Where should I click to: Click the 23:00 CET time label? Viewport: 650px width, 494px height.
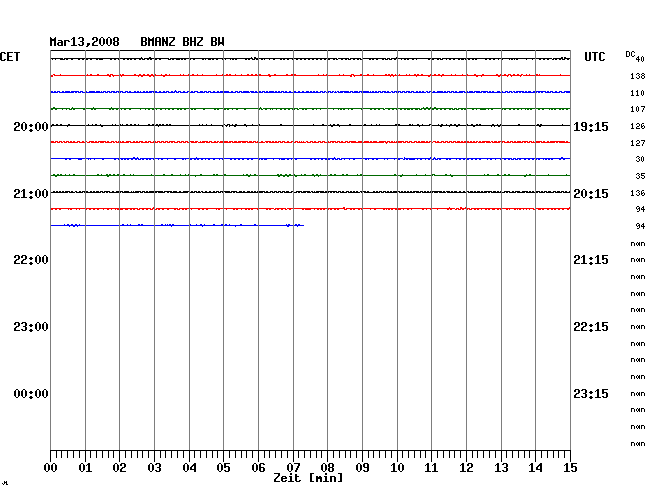[x=31, y=327]
